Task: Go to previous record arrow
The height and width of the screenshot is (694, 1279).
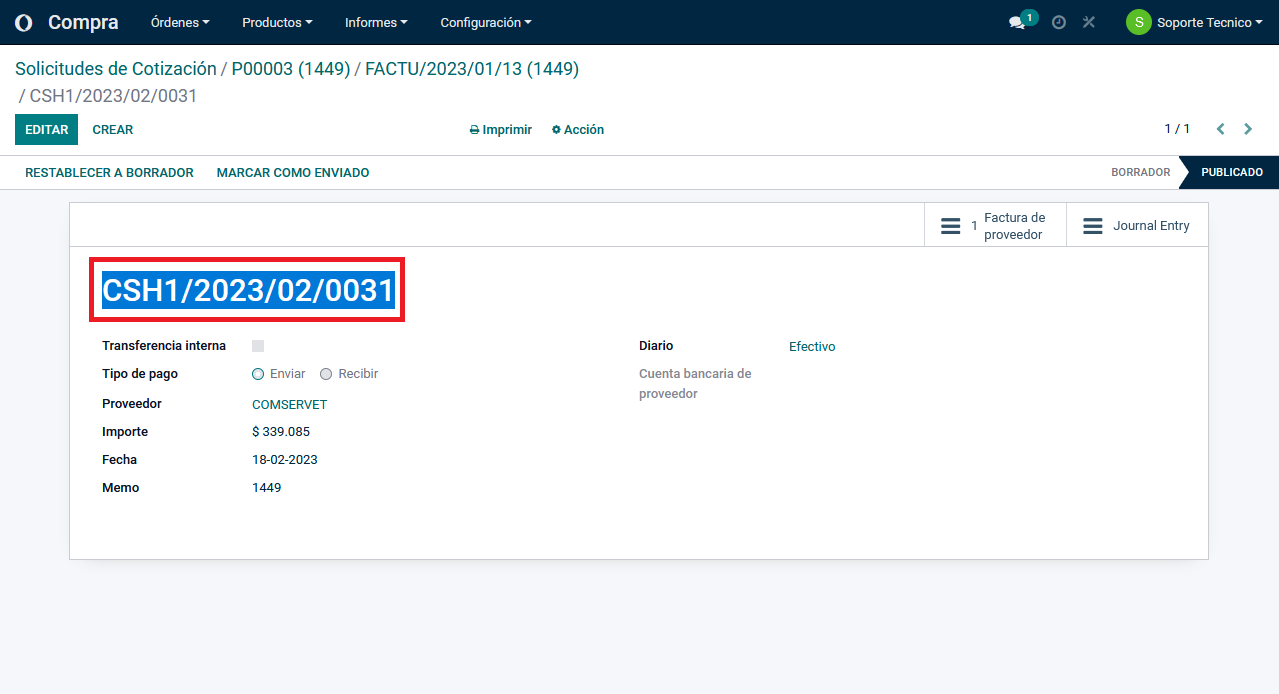Action: coord(1220,129)
